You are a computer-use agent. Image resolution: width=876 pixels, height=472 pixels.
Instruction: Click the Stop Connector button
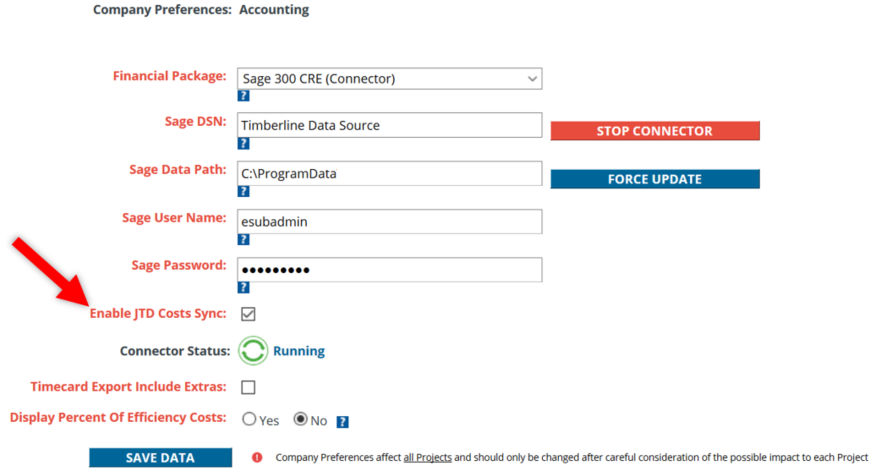pyautogui.click(x=655, y=131)
